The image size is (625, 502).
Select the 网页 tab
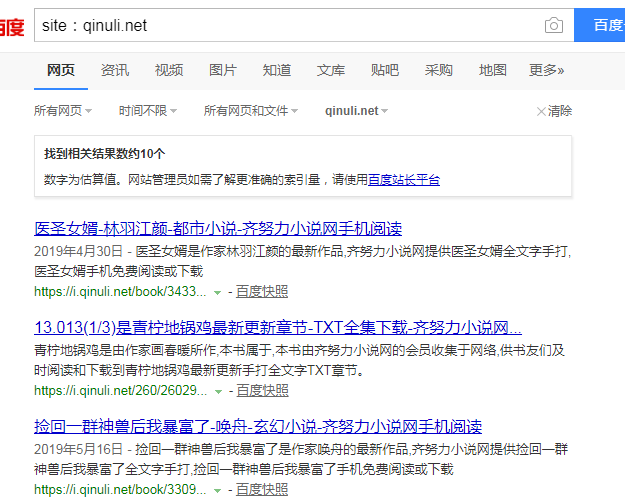[x=61, y=70]
